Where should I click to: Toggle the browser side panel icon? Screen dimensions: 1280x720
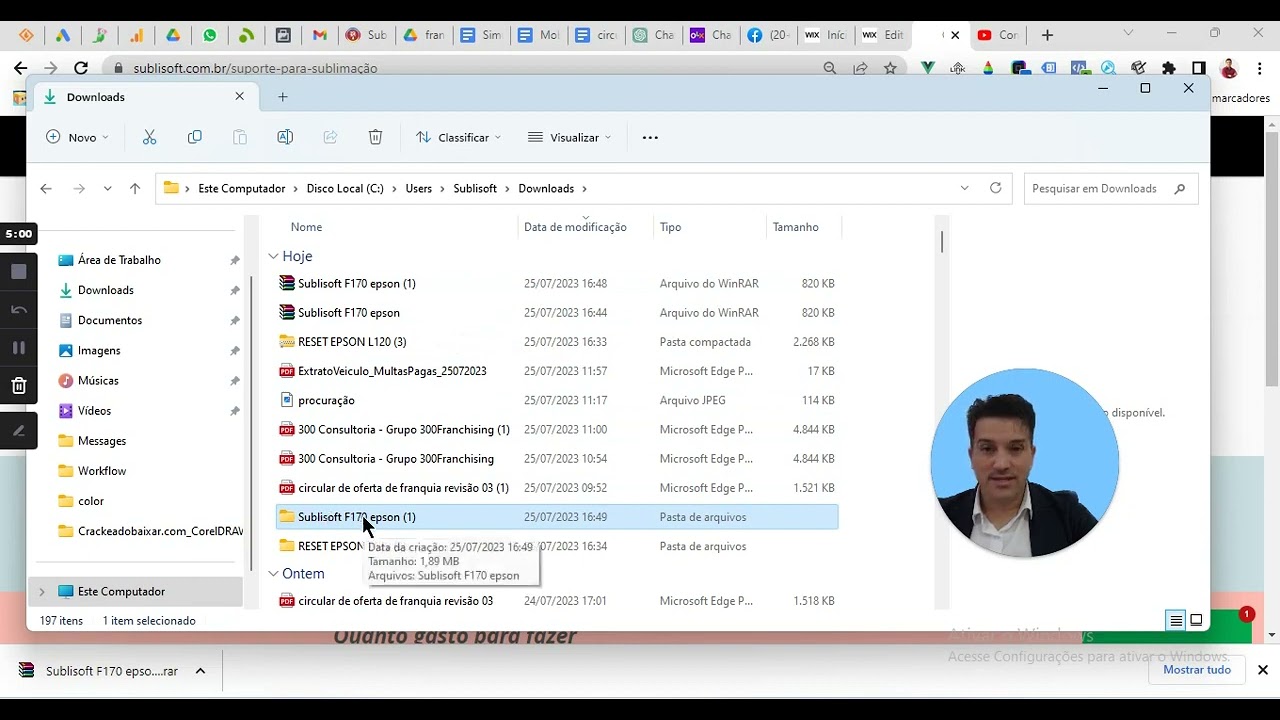coord(1198,68)
